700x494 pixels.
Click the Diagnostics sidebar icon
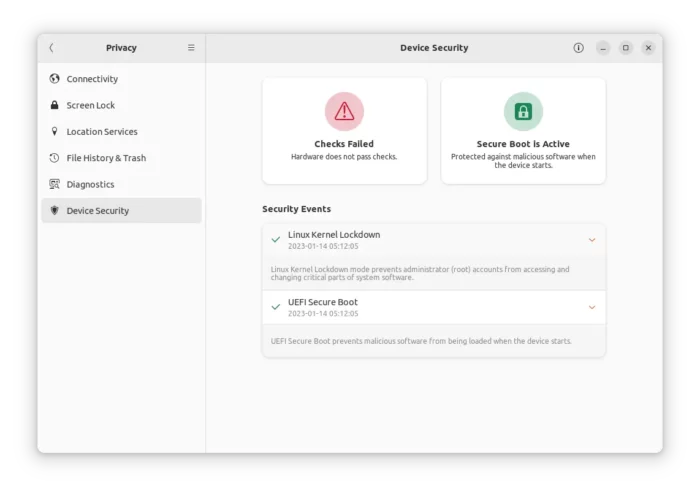(x=54, y=184)
